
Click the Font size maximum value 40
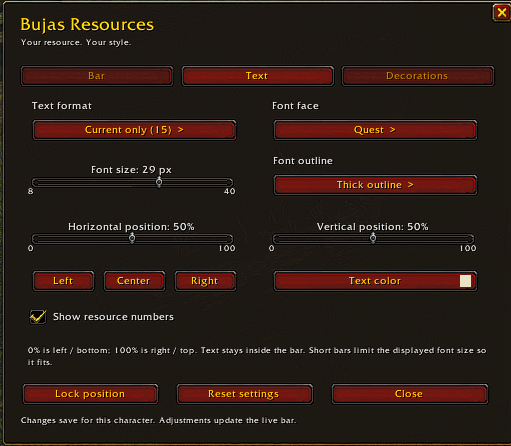click(x=230, y=191)
